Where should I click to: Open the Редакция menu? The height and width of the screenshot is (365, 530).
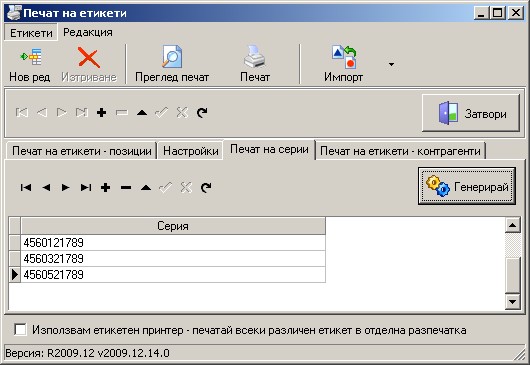coord(88,32)
